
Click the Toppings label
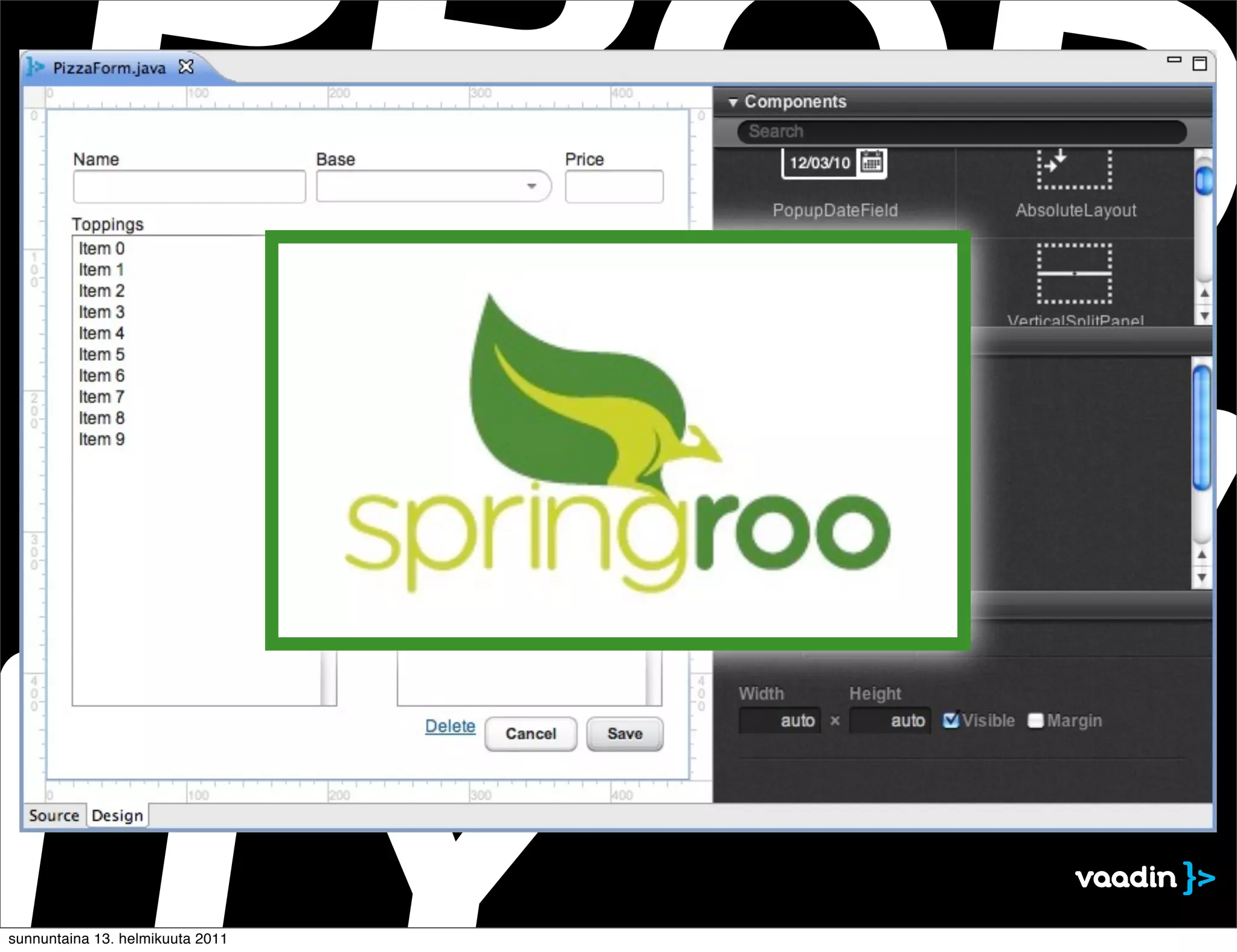pos(108,225)
